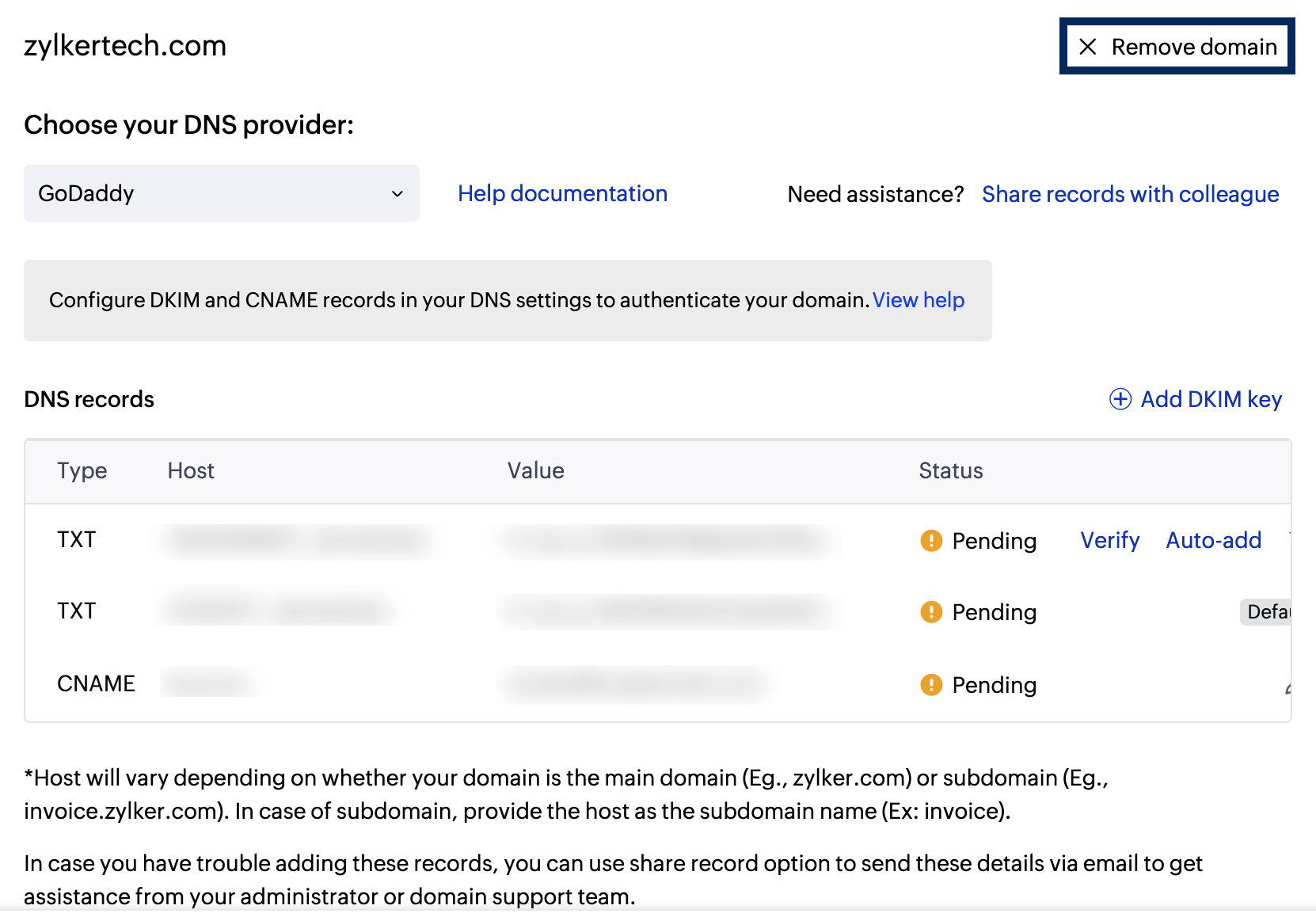Click the chevron in the GoDaddy selector

397,193
